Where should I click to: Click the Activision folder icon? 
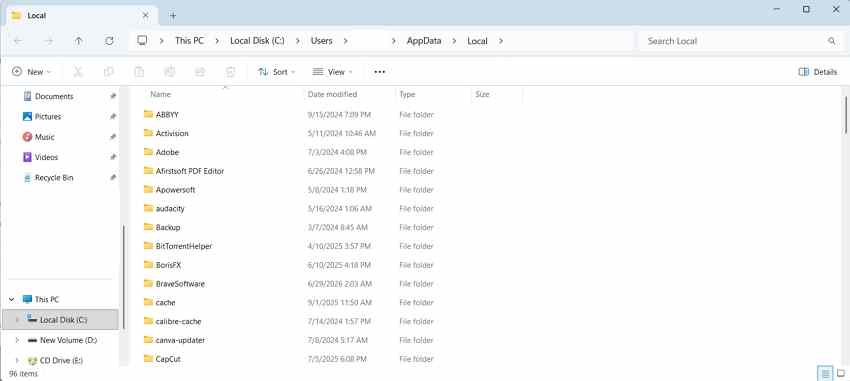(x=149, y=133)
